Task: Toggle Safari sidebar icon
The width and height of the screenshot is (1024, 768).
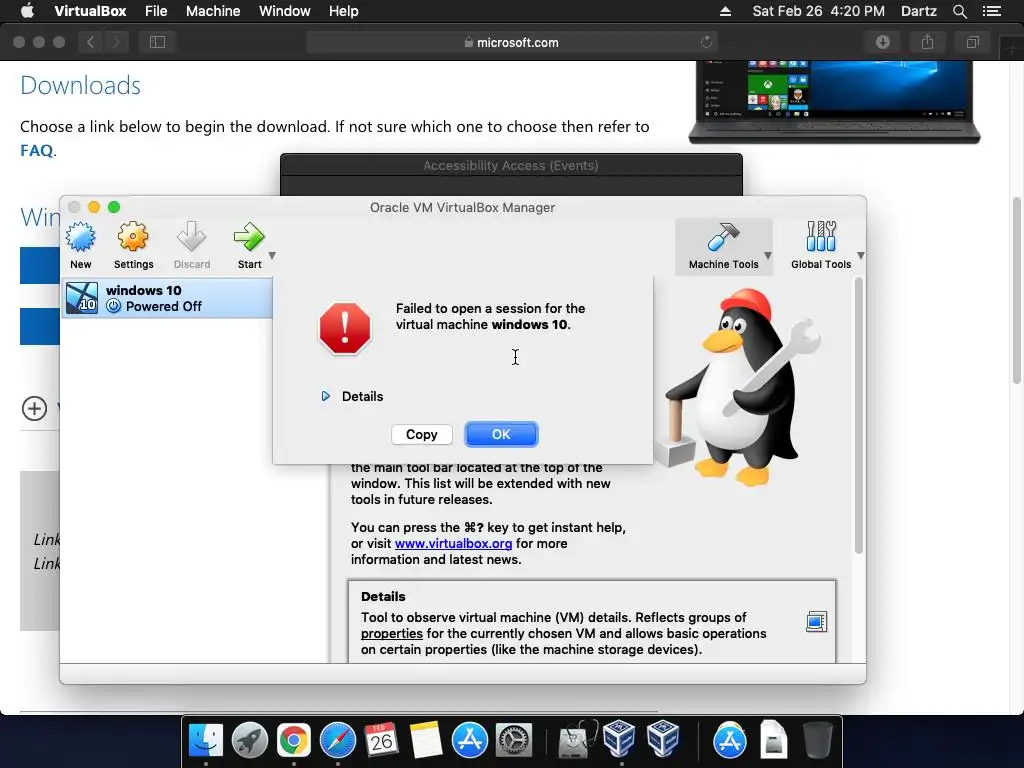Action: (157, 42)
